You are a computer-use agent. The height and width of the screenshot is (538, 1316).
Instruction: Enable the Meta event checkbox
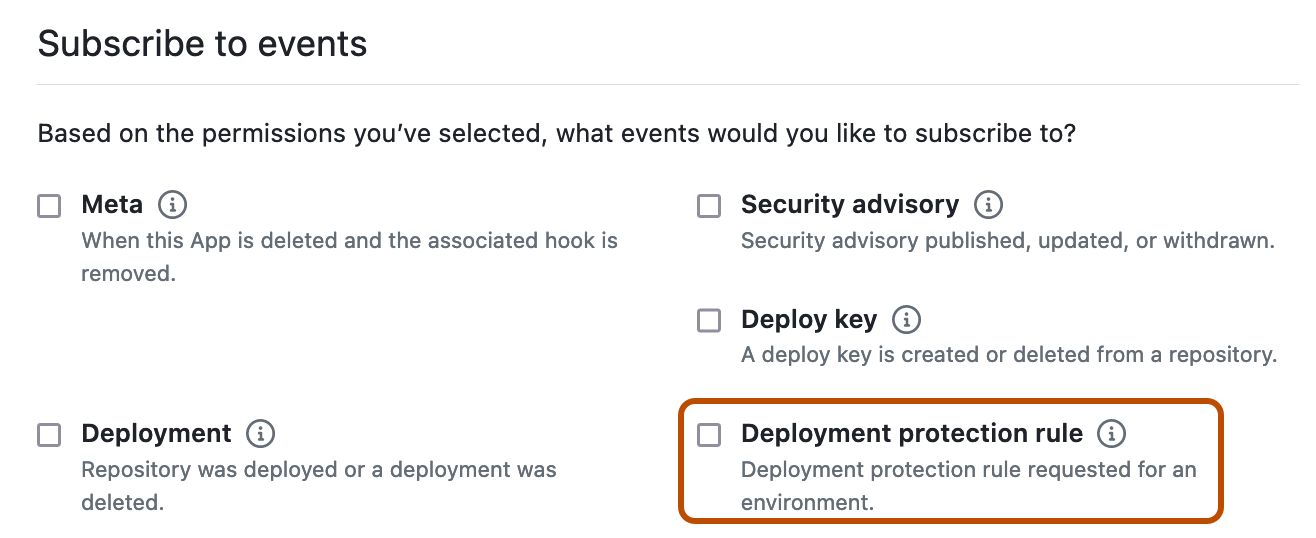point(49,206)
